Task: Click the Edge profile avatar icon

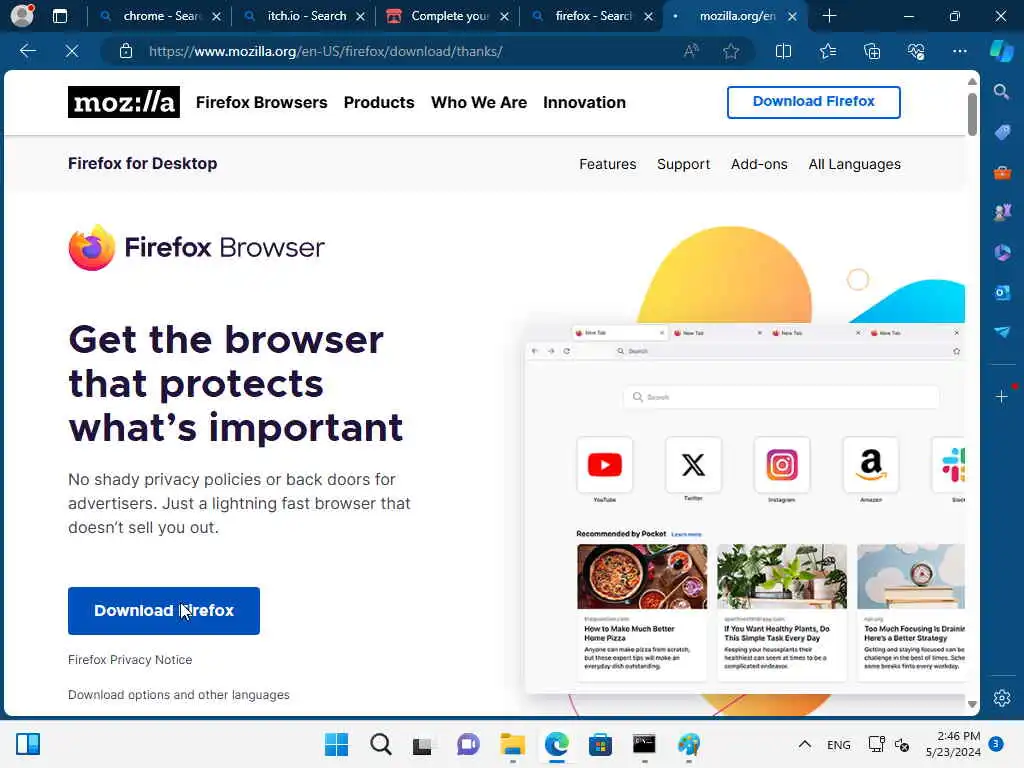Action: click(22, 16)
